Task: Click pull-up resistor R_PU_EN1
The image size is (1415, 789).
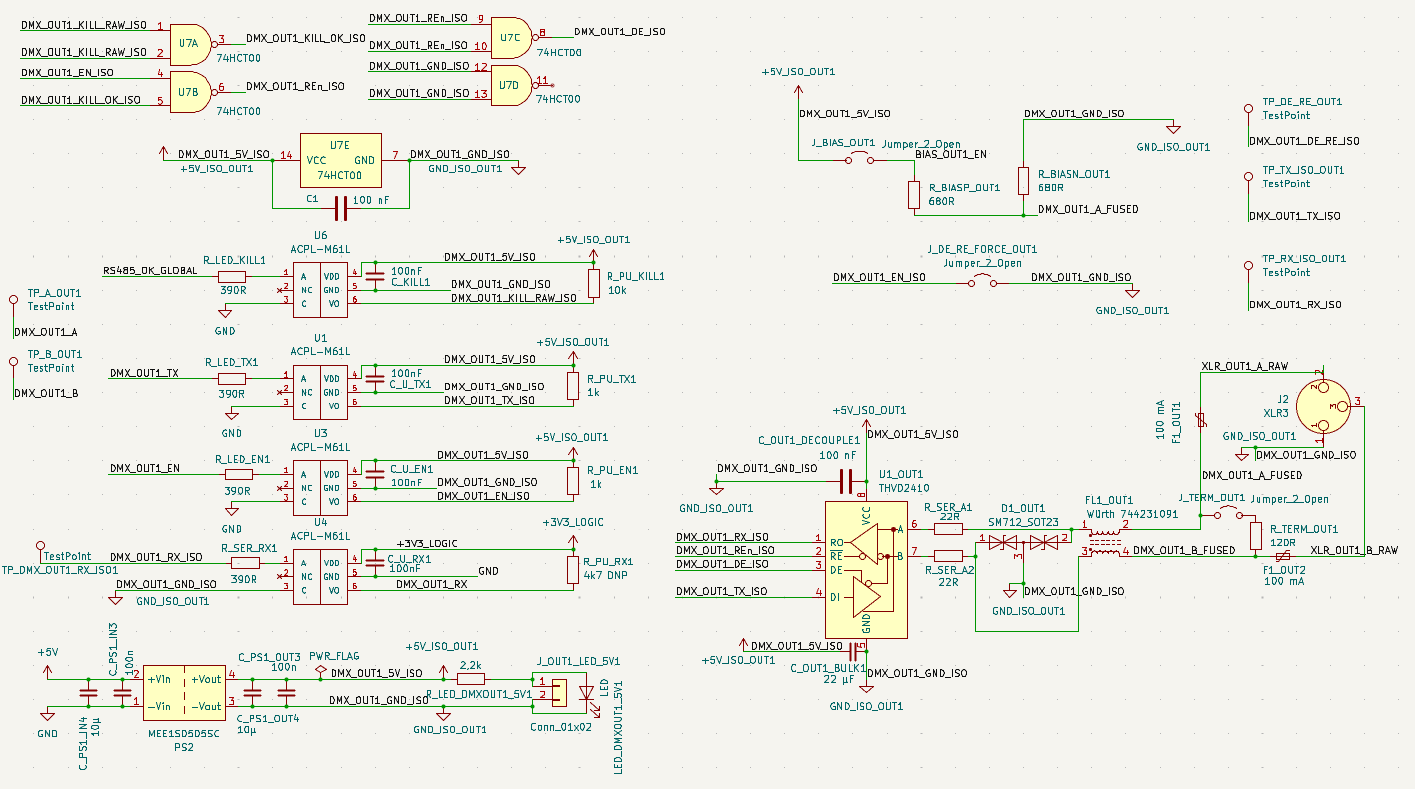Action: [573, 481]
